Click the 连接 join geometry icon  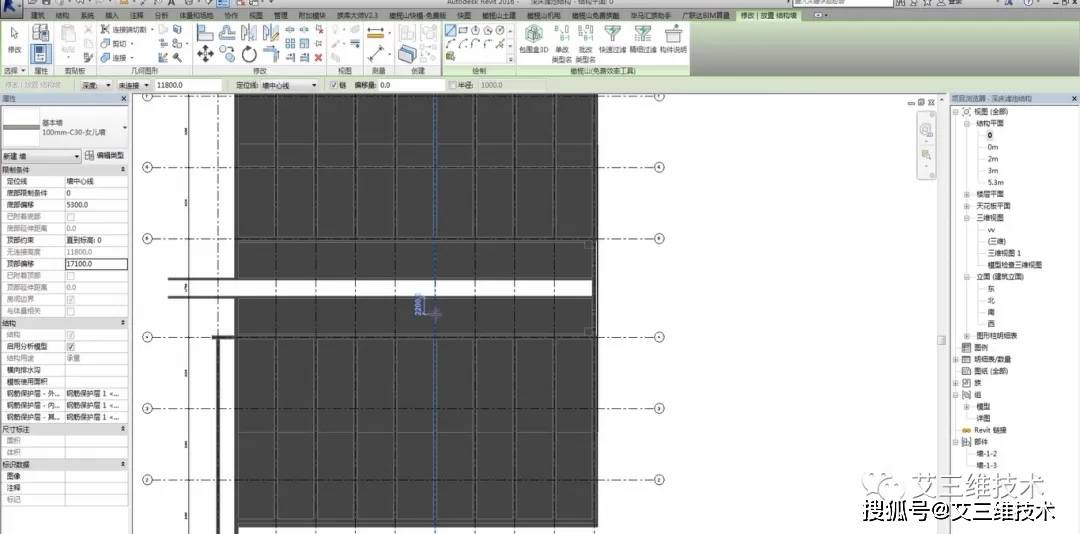point(105,58)
